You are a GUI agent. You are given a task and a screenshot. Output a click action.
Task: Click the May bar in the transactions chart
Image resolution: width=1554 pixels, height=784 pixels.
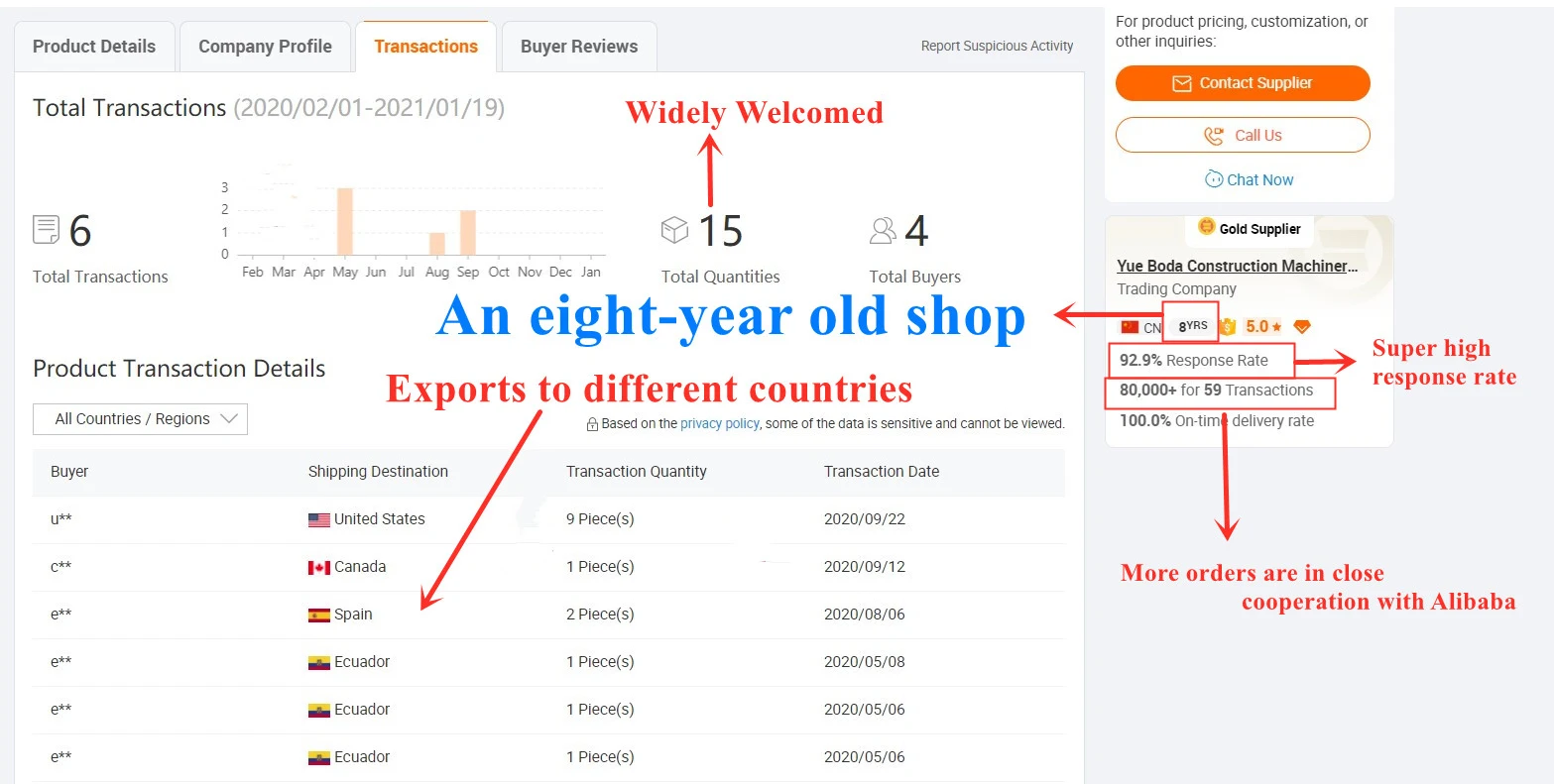(x=345, y=221)
